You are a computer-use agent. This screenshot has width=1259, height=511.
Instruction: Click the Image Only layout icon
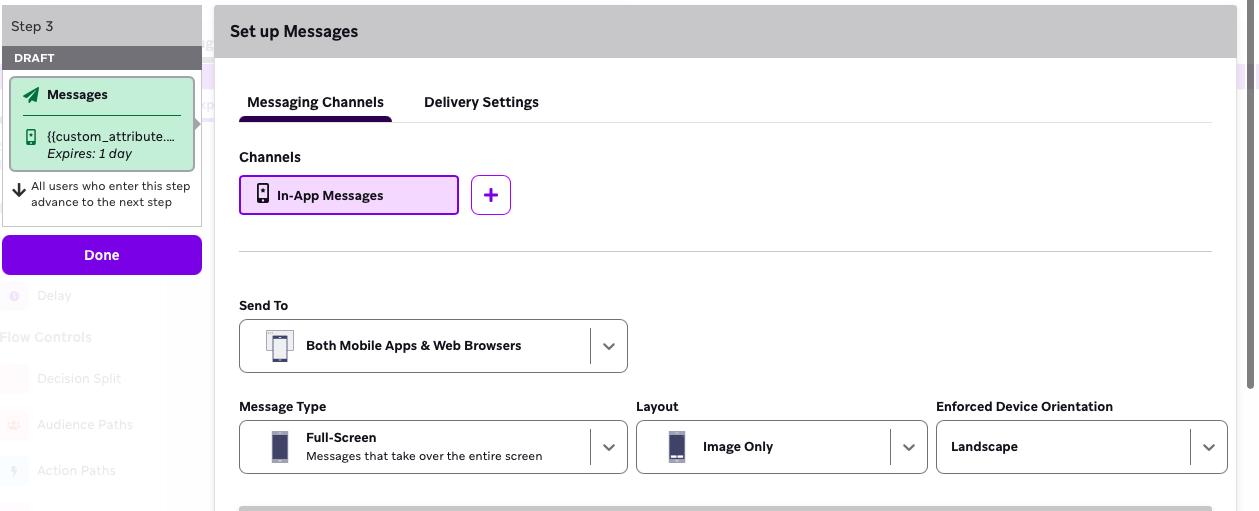point(677,446)
